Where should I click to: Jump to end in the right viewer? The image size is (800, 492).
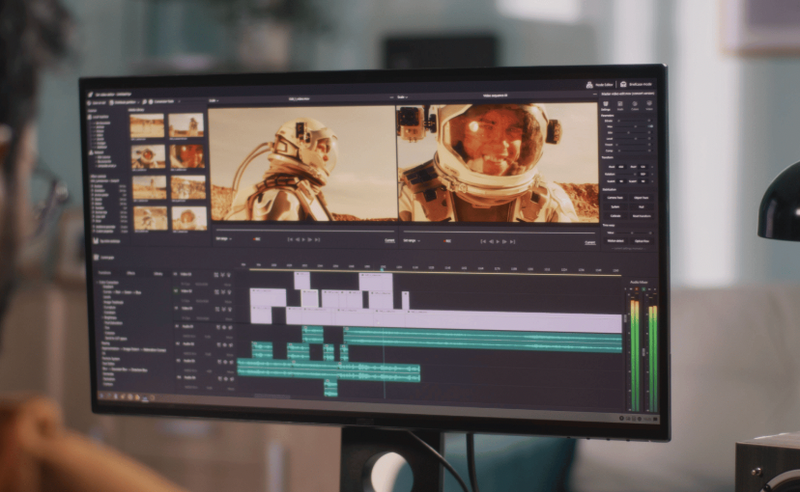[512, 241]
